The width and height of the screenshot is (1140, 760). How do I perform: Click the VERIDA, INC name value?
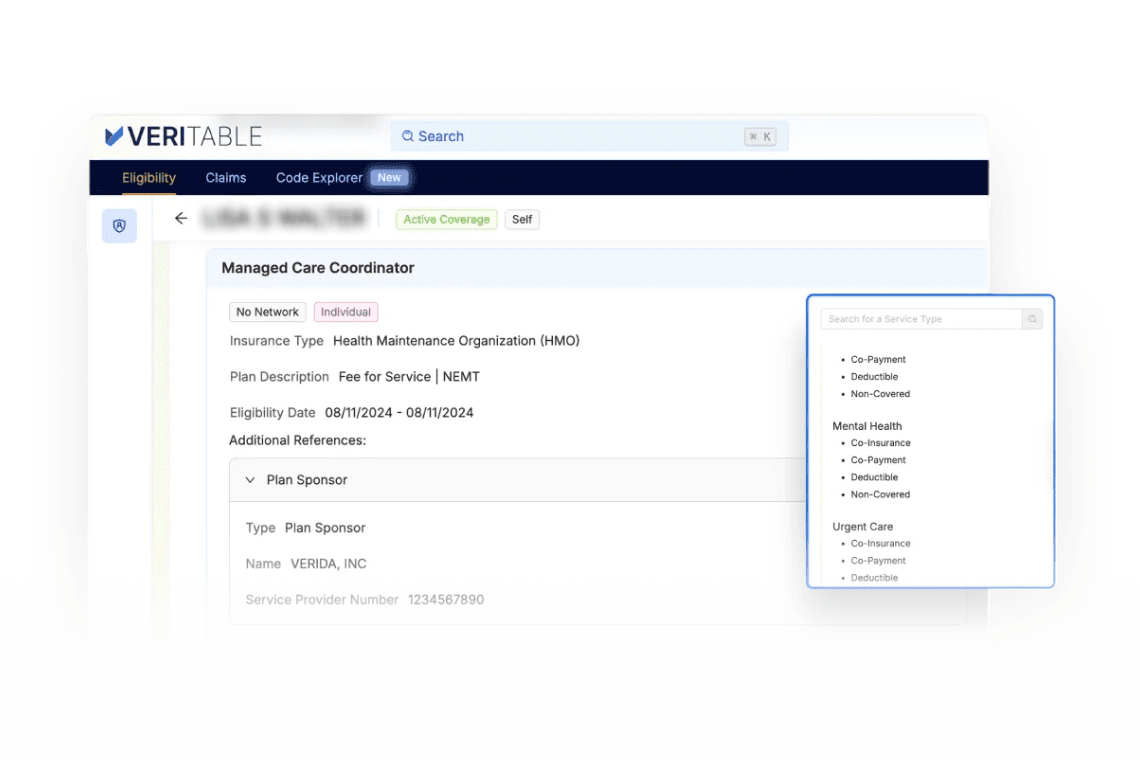(329, 564)
